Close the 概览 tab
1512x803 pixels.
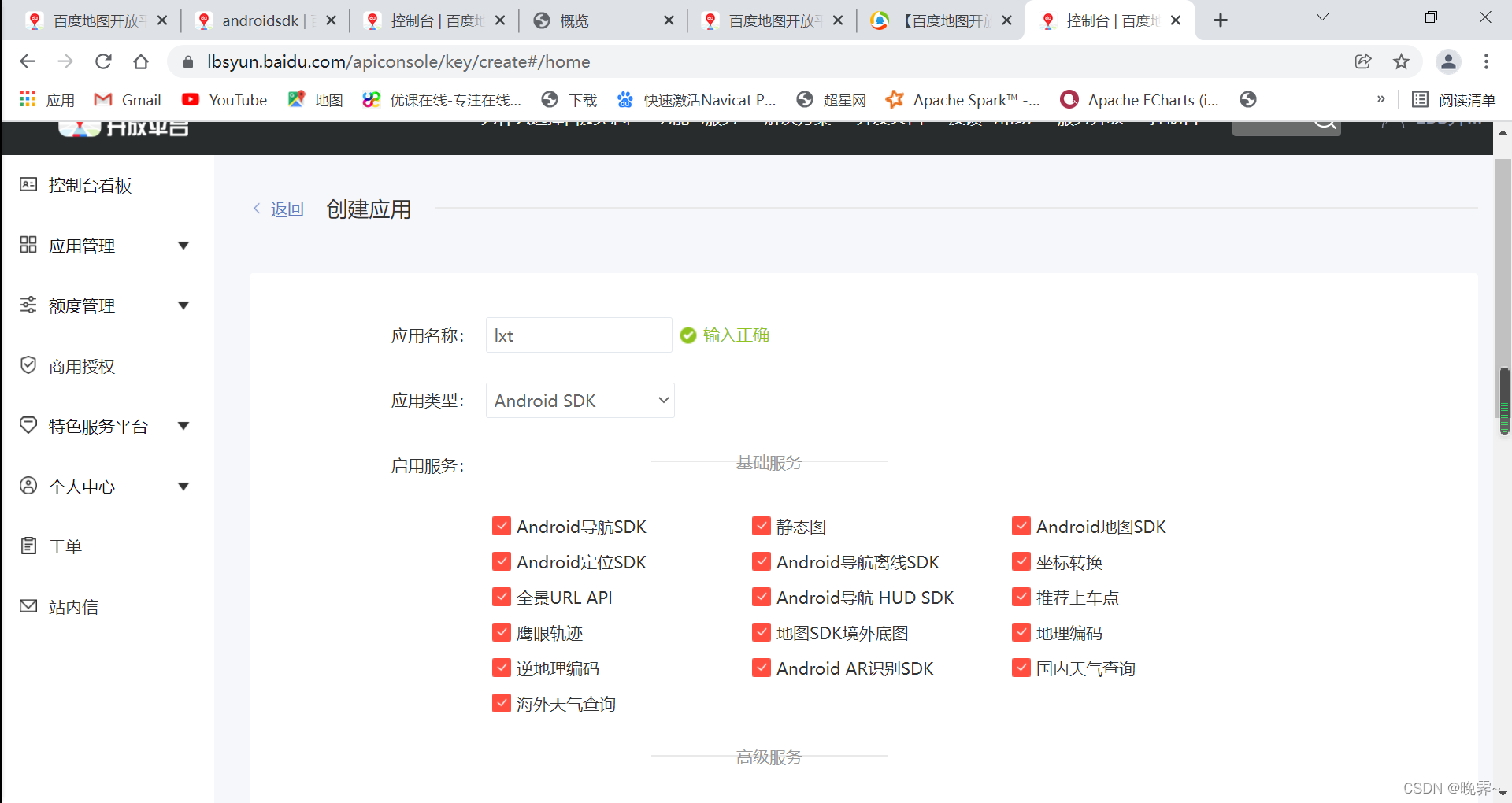tap(669, 20)
